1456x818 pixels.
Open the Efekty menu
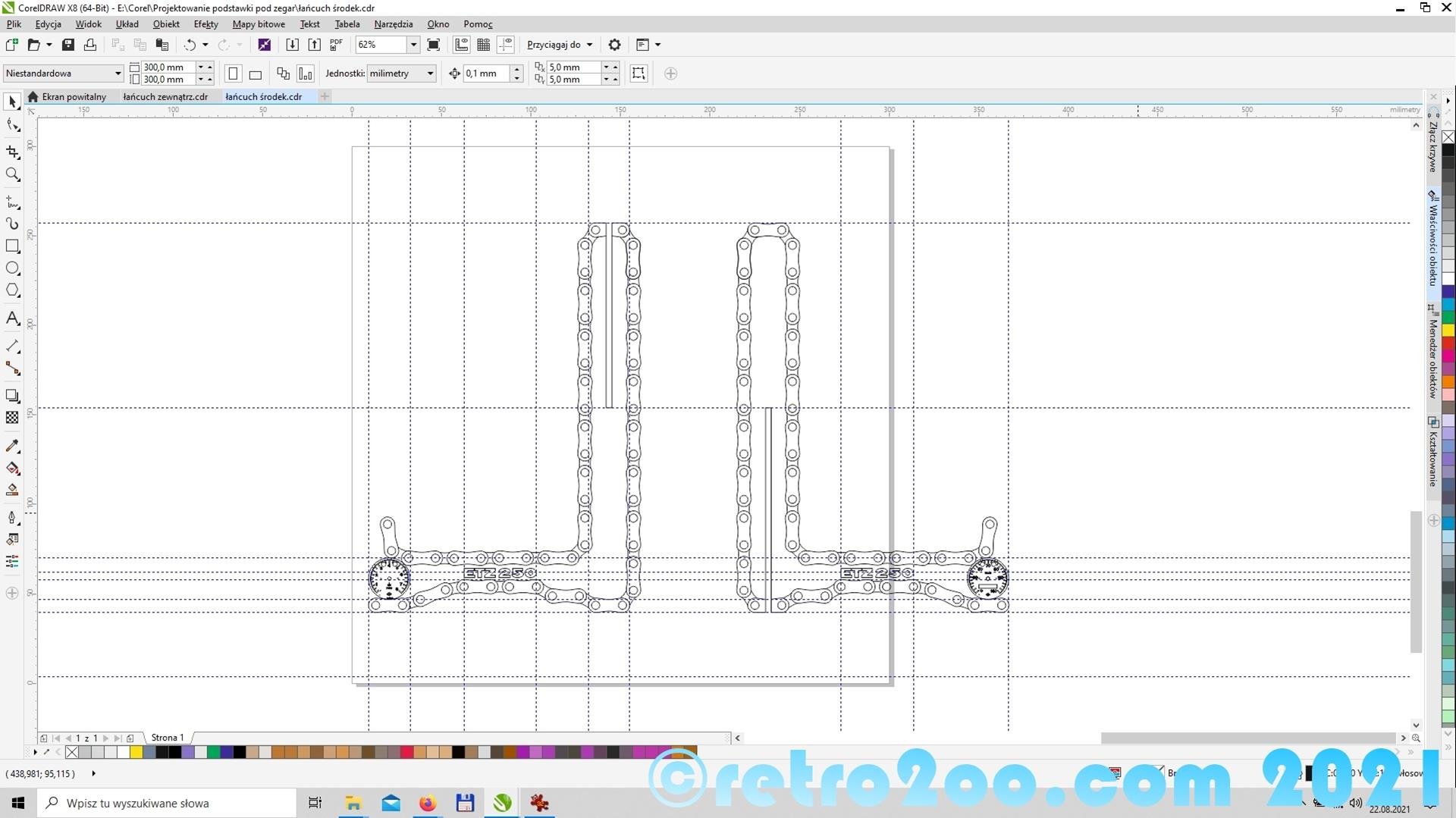(x=206, y=24)
